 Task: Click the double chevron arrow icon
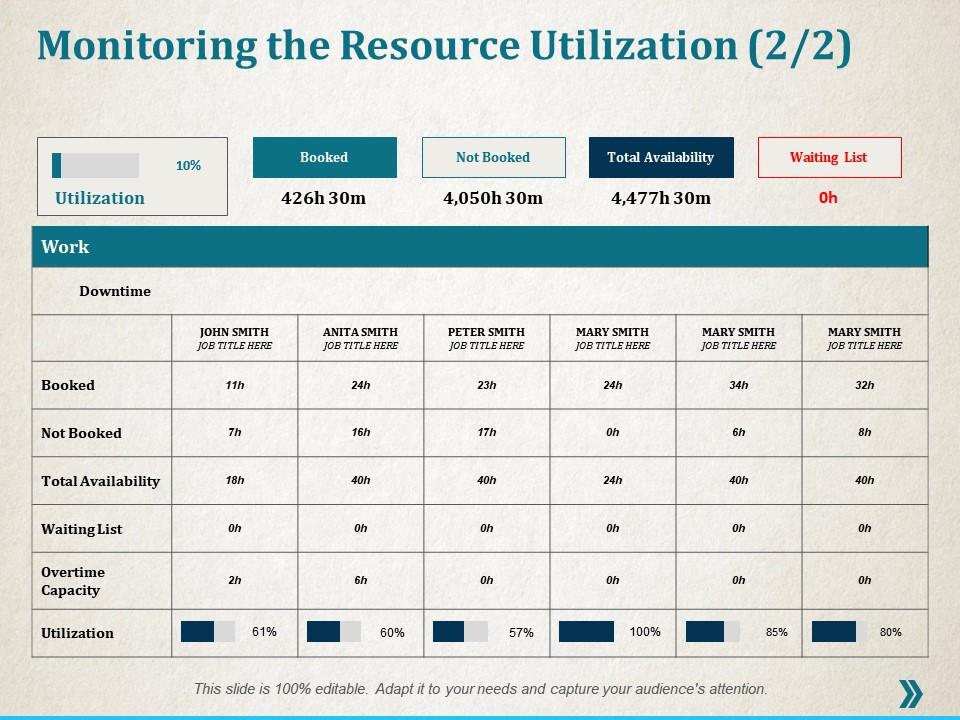[910, 693]
